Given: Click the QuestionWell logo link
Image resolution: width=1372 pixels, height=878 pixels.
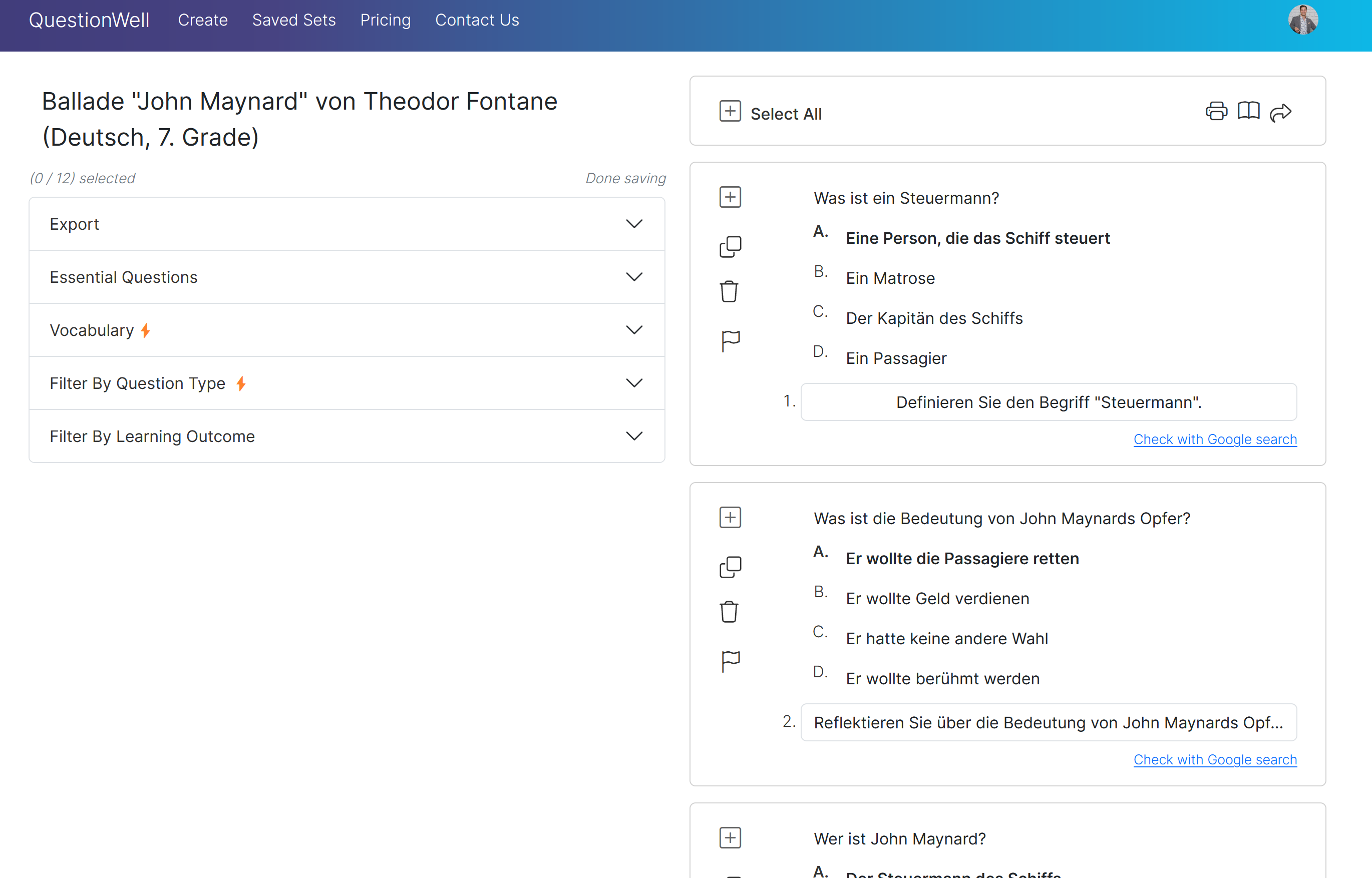Looking at the screenshot, I should (89, 20).
